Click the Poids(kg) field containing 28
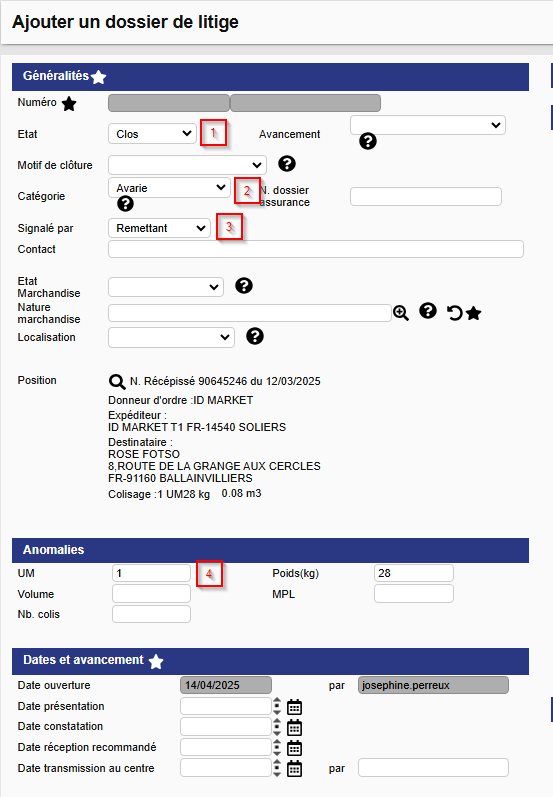 pyautogui.click(x=414, y=573)
